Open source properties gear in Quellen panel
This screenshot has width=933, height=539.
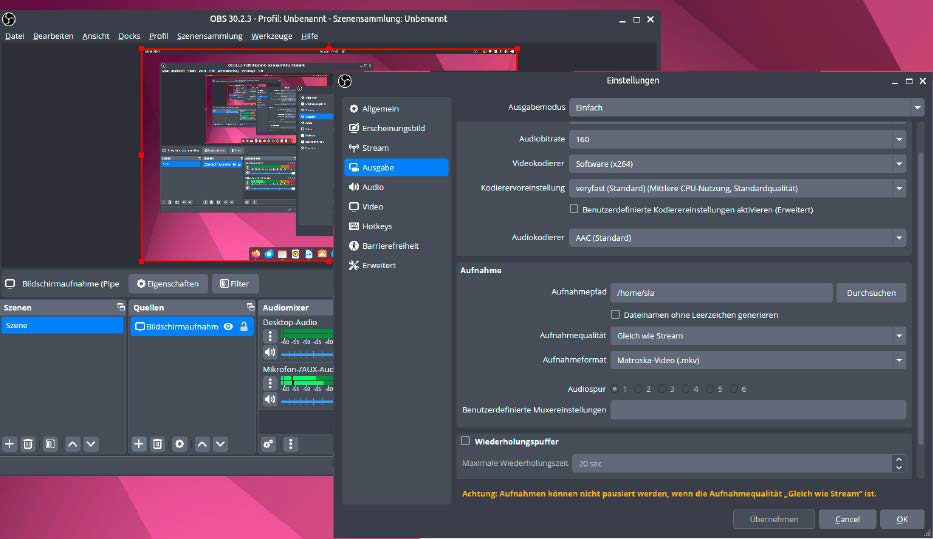coord(179,444)
